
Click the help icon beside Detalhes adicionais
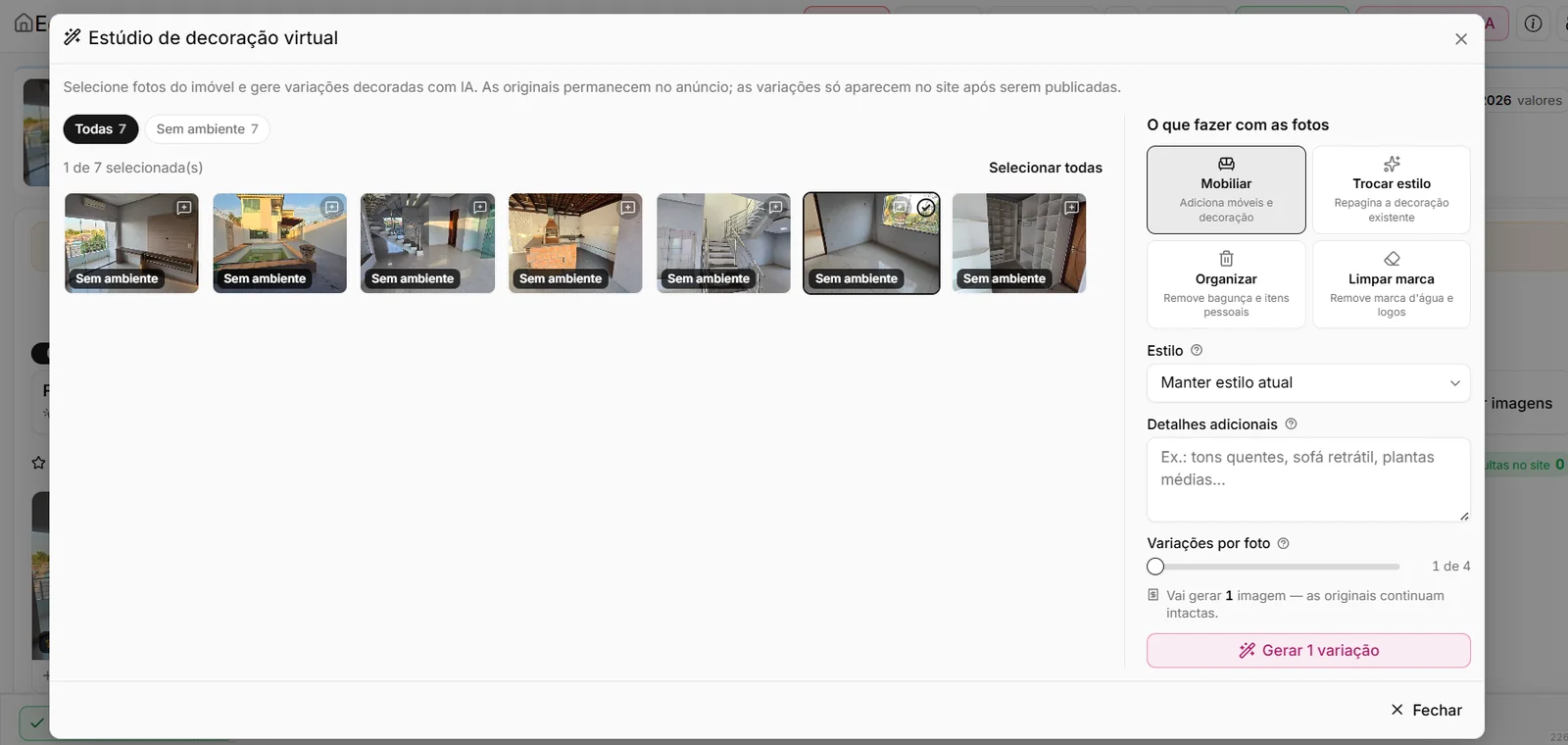[1291, 423]
